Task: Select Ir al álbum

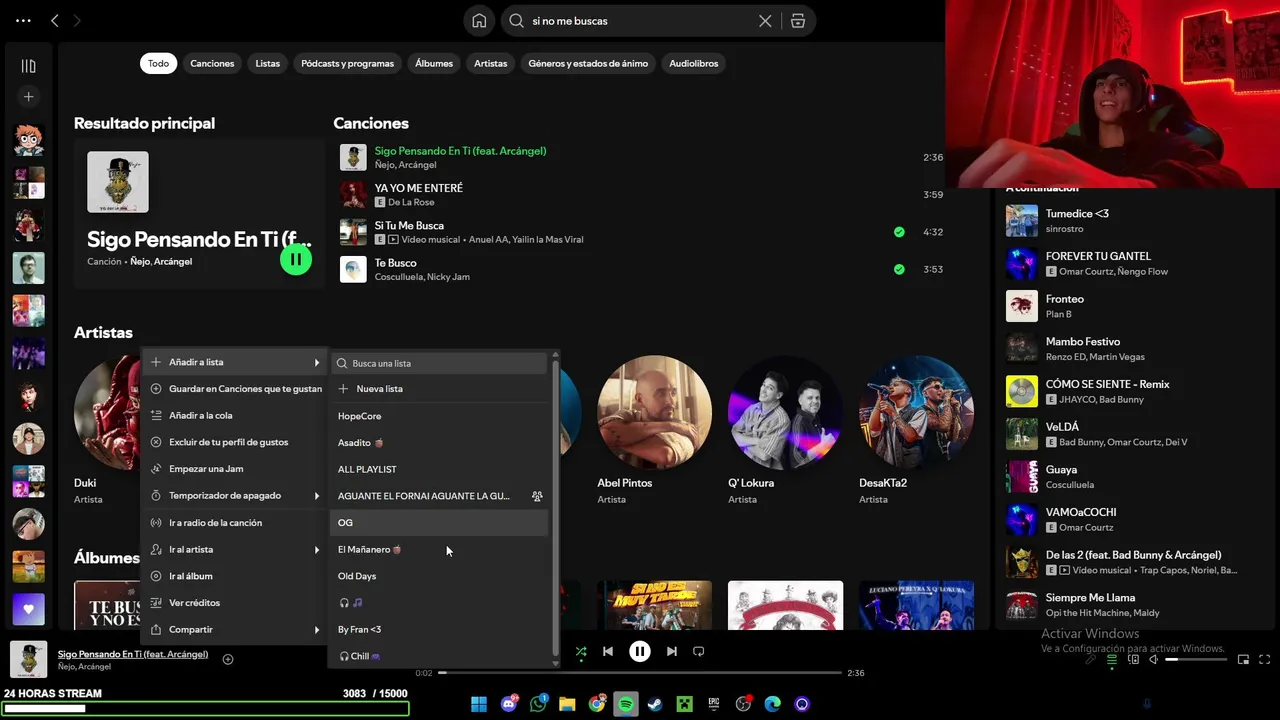Action: (235, 576)
